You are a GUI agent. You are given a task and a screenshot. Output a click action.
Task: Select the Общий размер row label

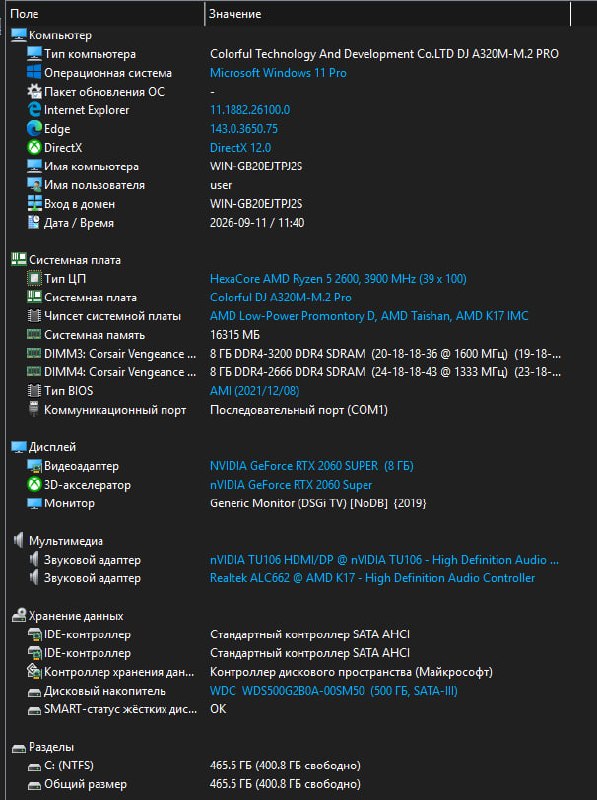(85, 784)
